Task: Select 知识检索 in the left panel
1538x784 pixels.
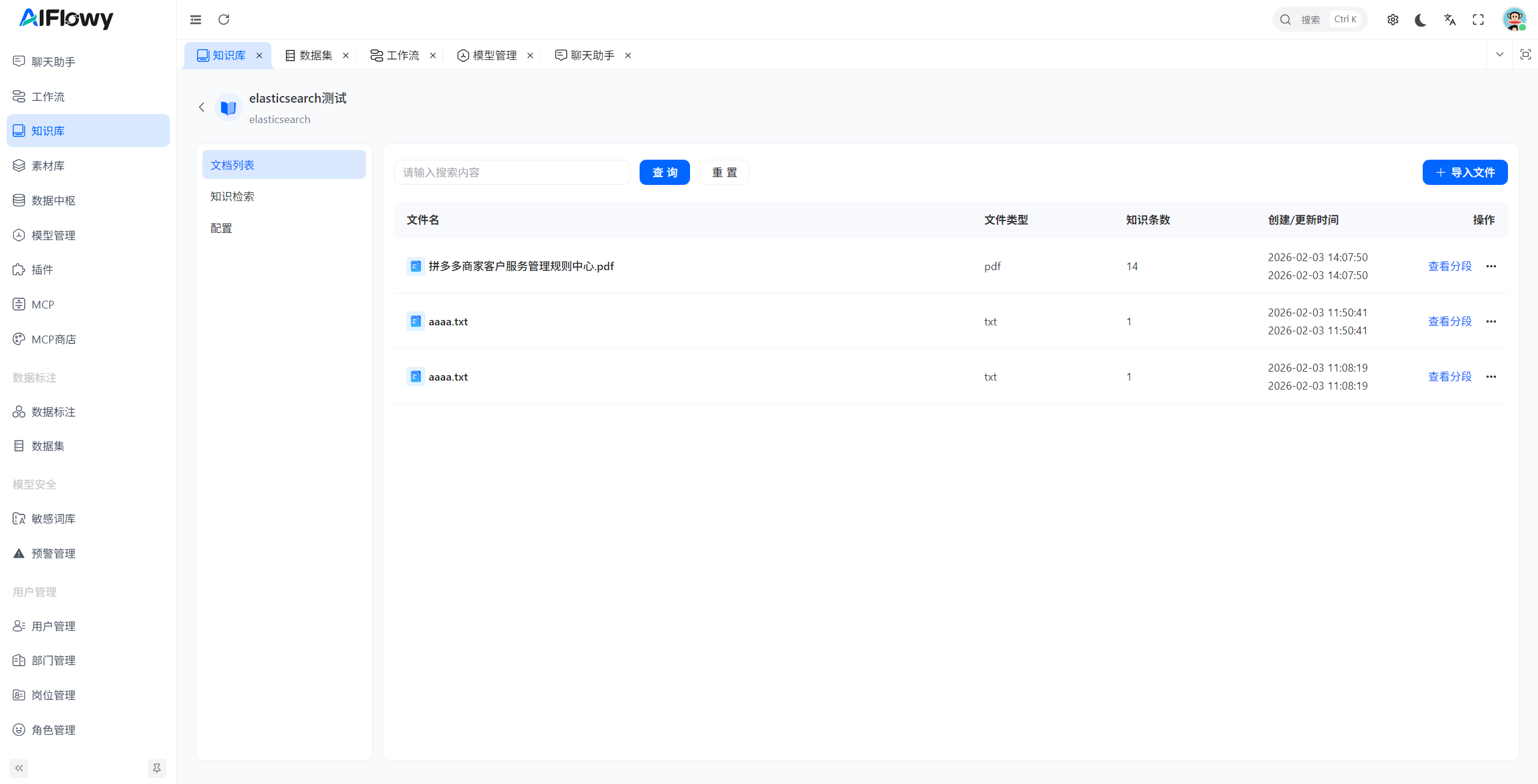Action: (232, 196)
